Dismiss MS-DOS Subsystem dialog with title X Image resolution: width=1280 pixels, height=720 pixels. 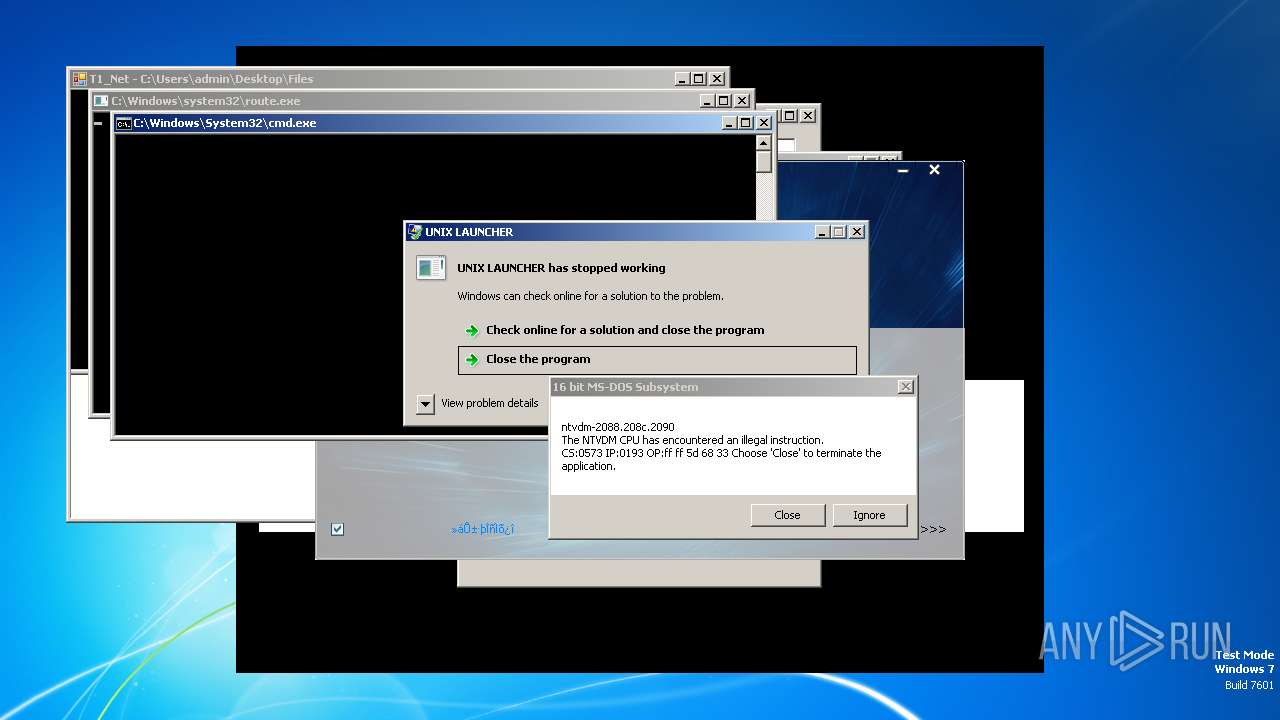tap(906, 387)
